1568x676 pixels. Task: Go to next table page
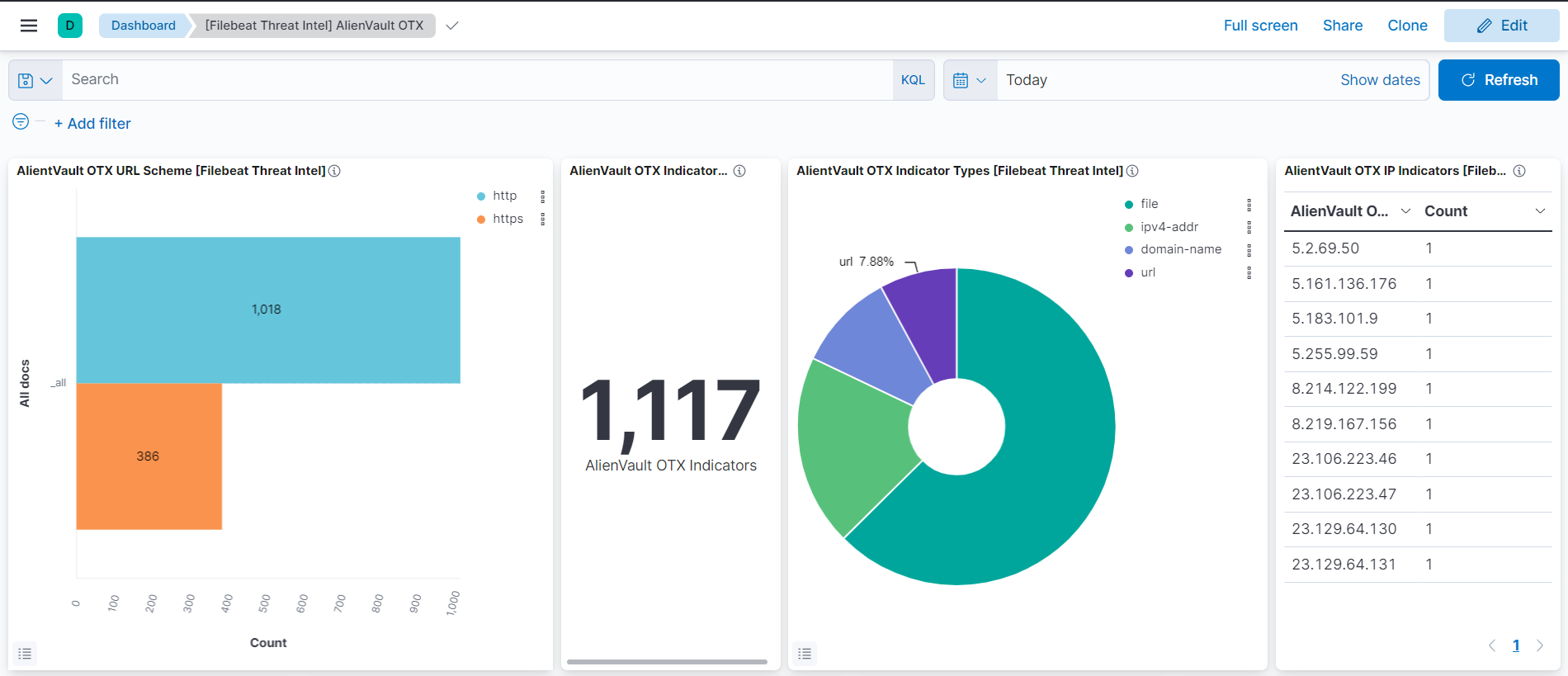(1540, 645)
